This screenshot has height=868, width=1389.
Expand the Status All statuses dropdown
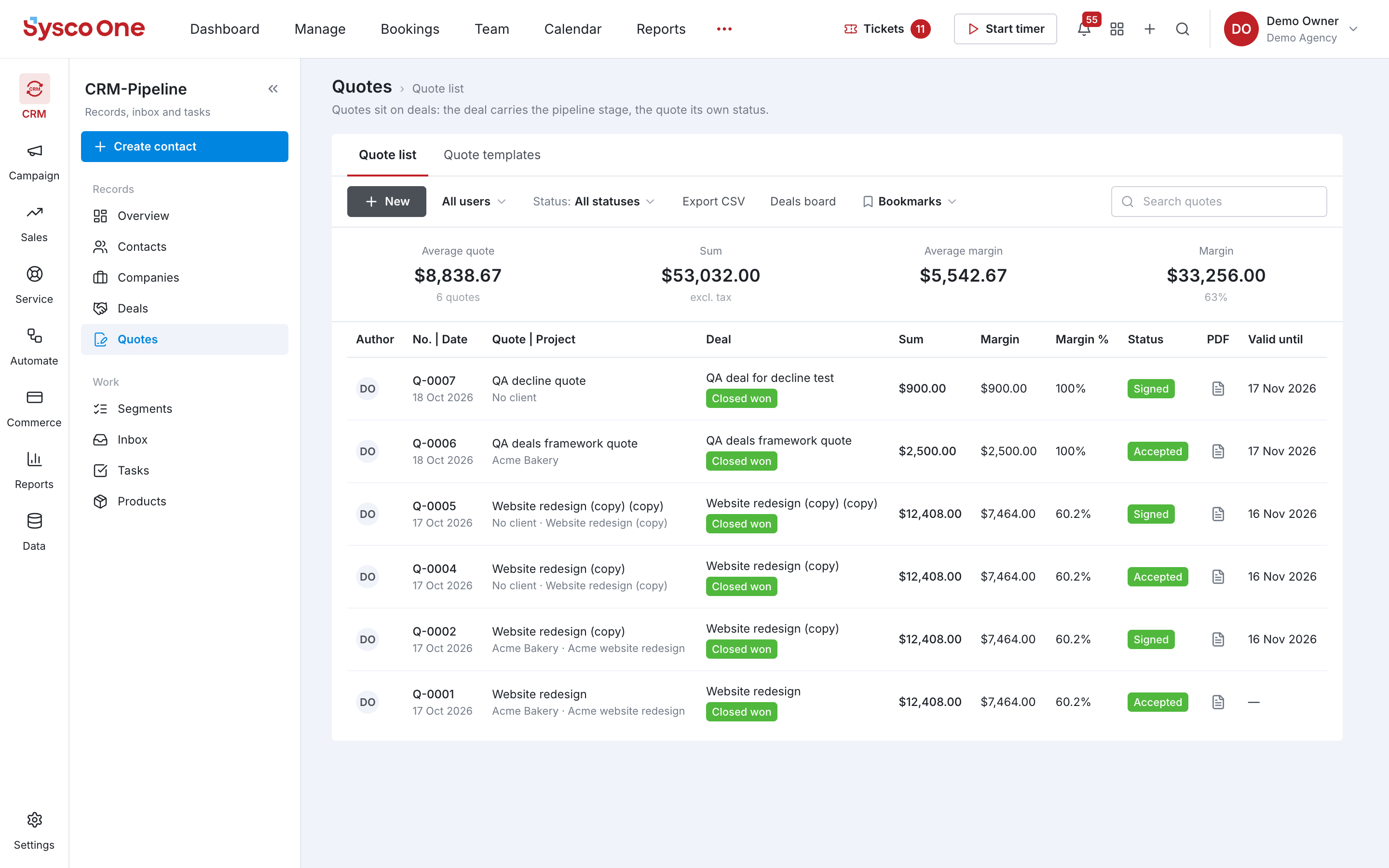(x=594, y=202)
